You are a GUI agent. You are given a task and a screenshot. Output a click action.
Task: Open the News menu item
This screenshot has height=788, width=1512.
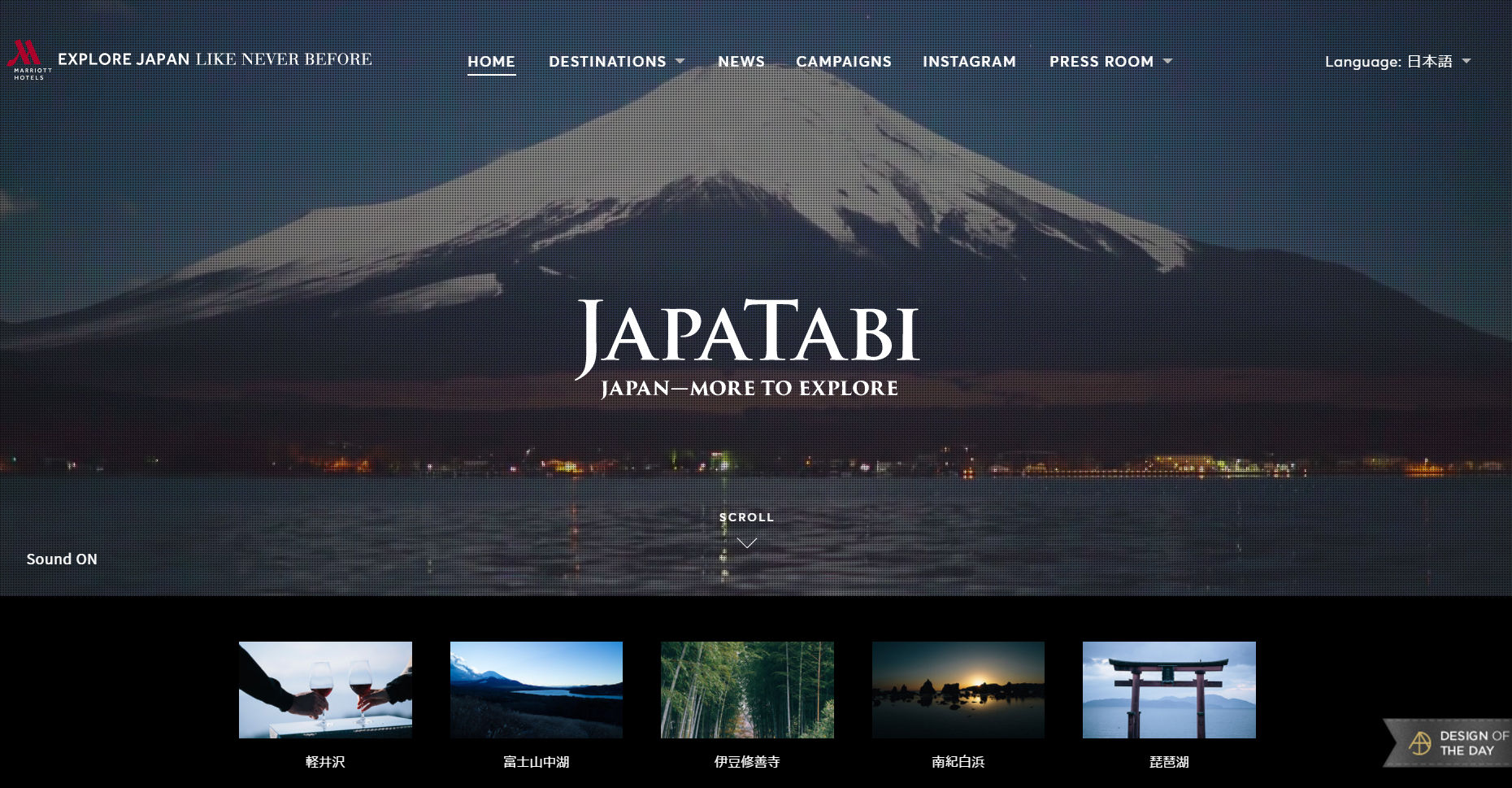click(741, 61)
